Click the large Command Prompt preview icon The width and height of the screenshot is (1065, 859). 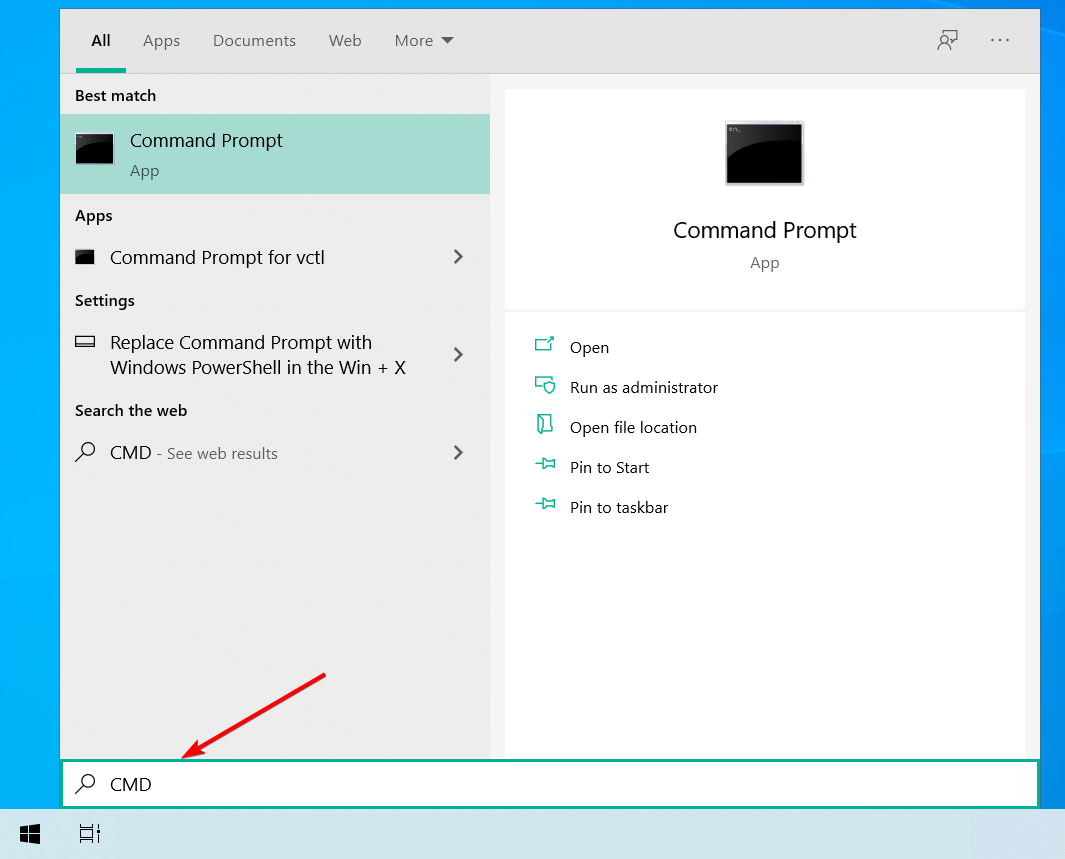coord(764,153)
